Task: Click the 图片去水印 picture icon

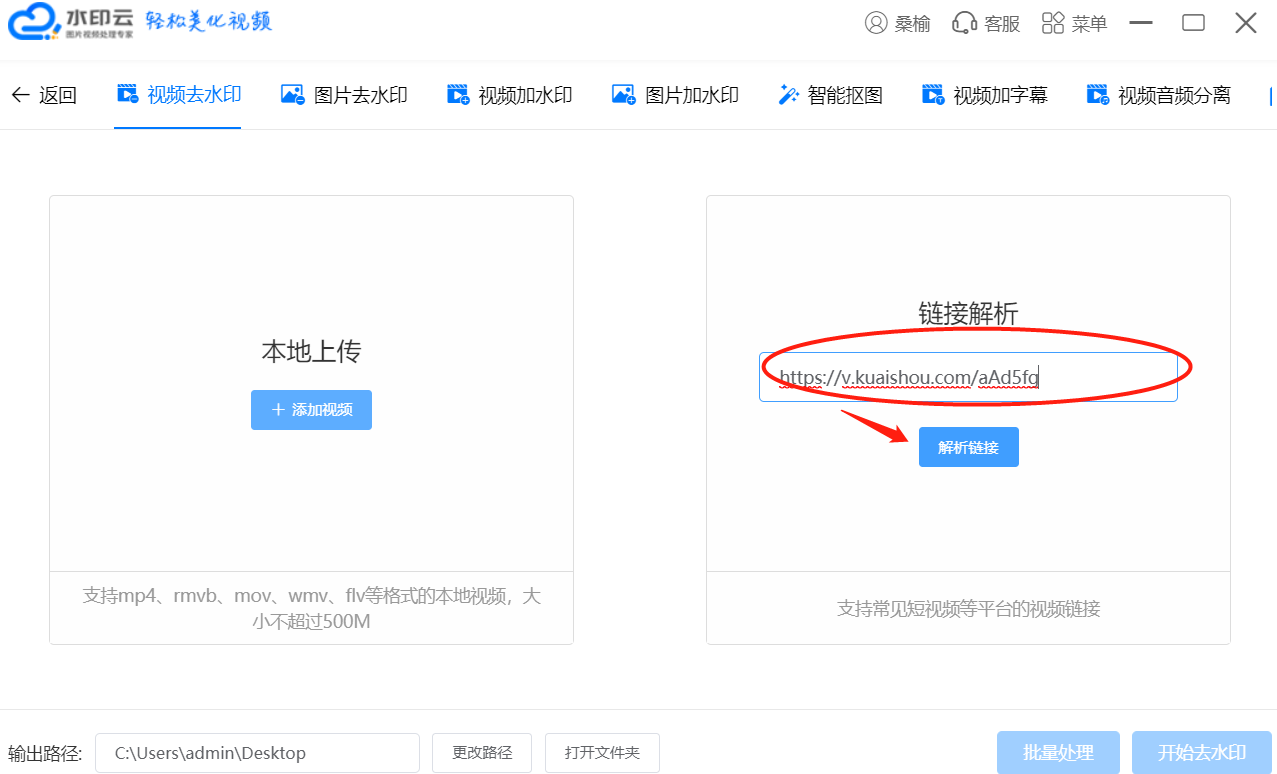Action: [292, 95]
